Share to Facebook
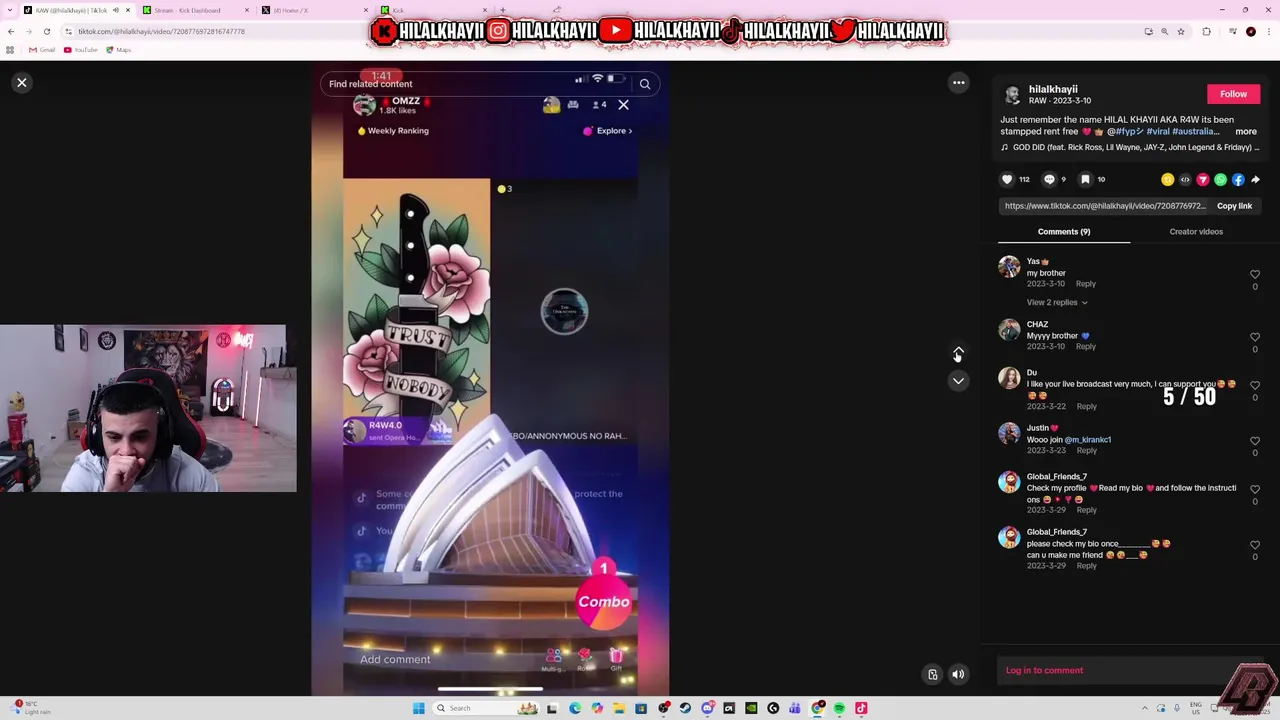Viewport: 1280px width, 720px height. (1238, 180)
